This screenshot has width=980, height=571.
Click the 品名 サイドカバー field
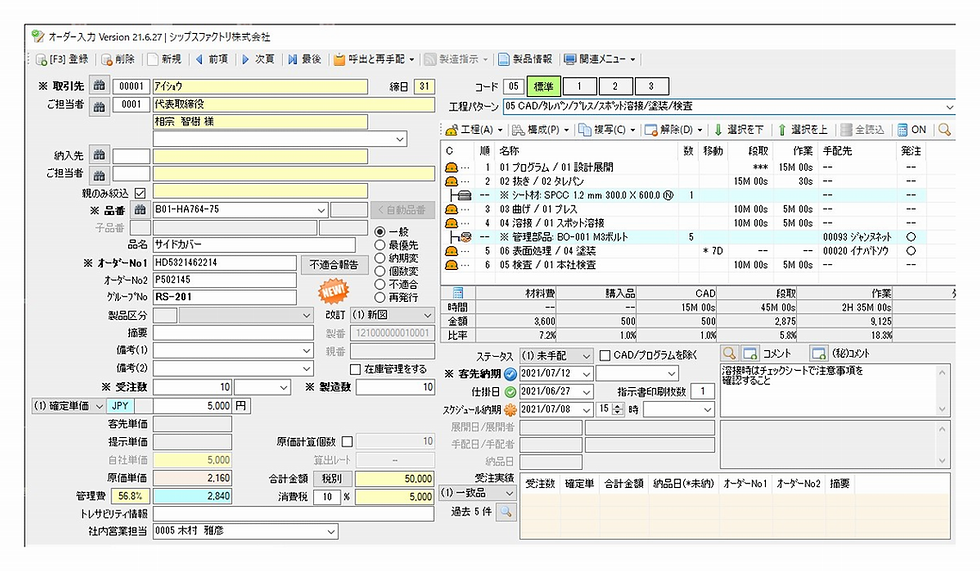click(254, 245)
